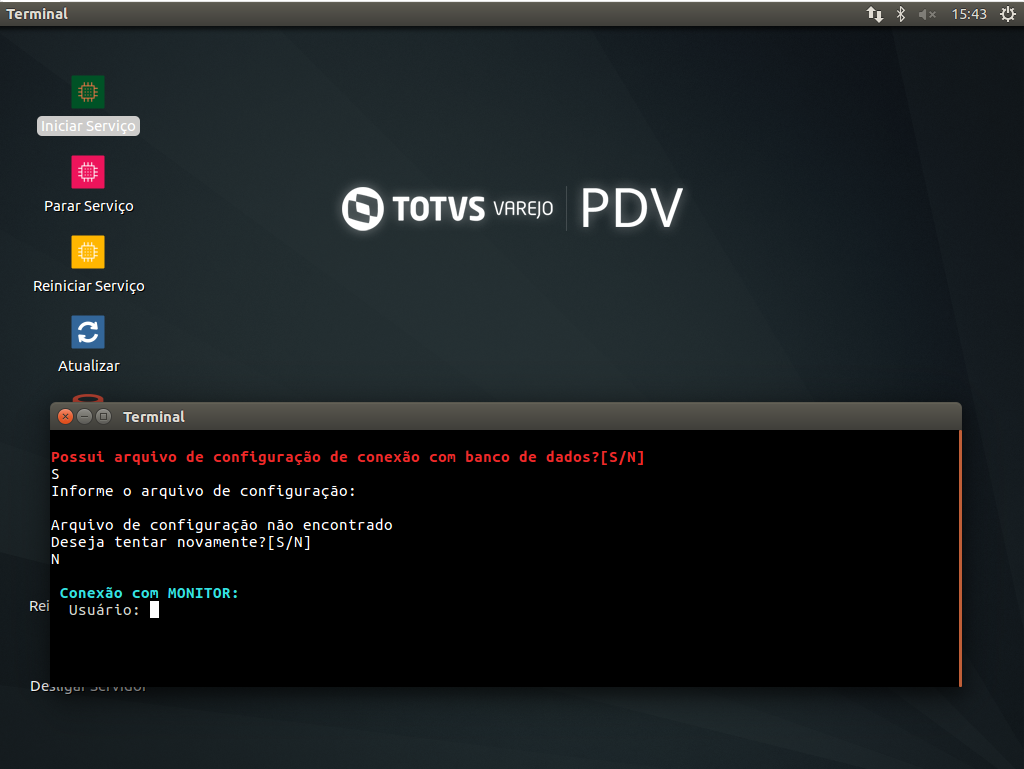Click the Iniciar Serviço label
Viewport: 1024px width, 769px height.
[x=88, y=126]
